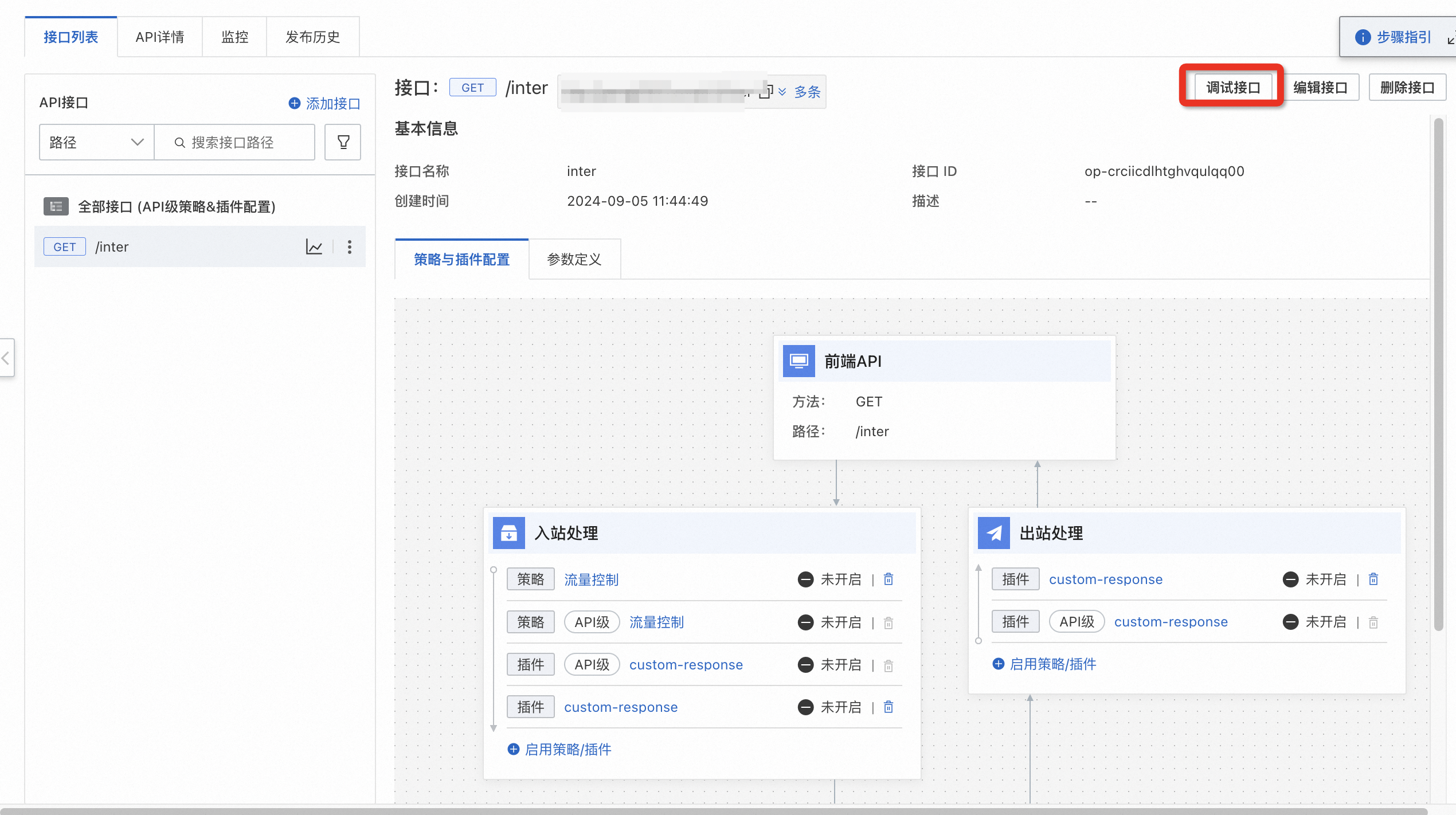Screen dimensions: 1456x815
Task: Open outbound API级 custom-response plugin link
Action: pyautogui.click(x=1171, y=622)
